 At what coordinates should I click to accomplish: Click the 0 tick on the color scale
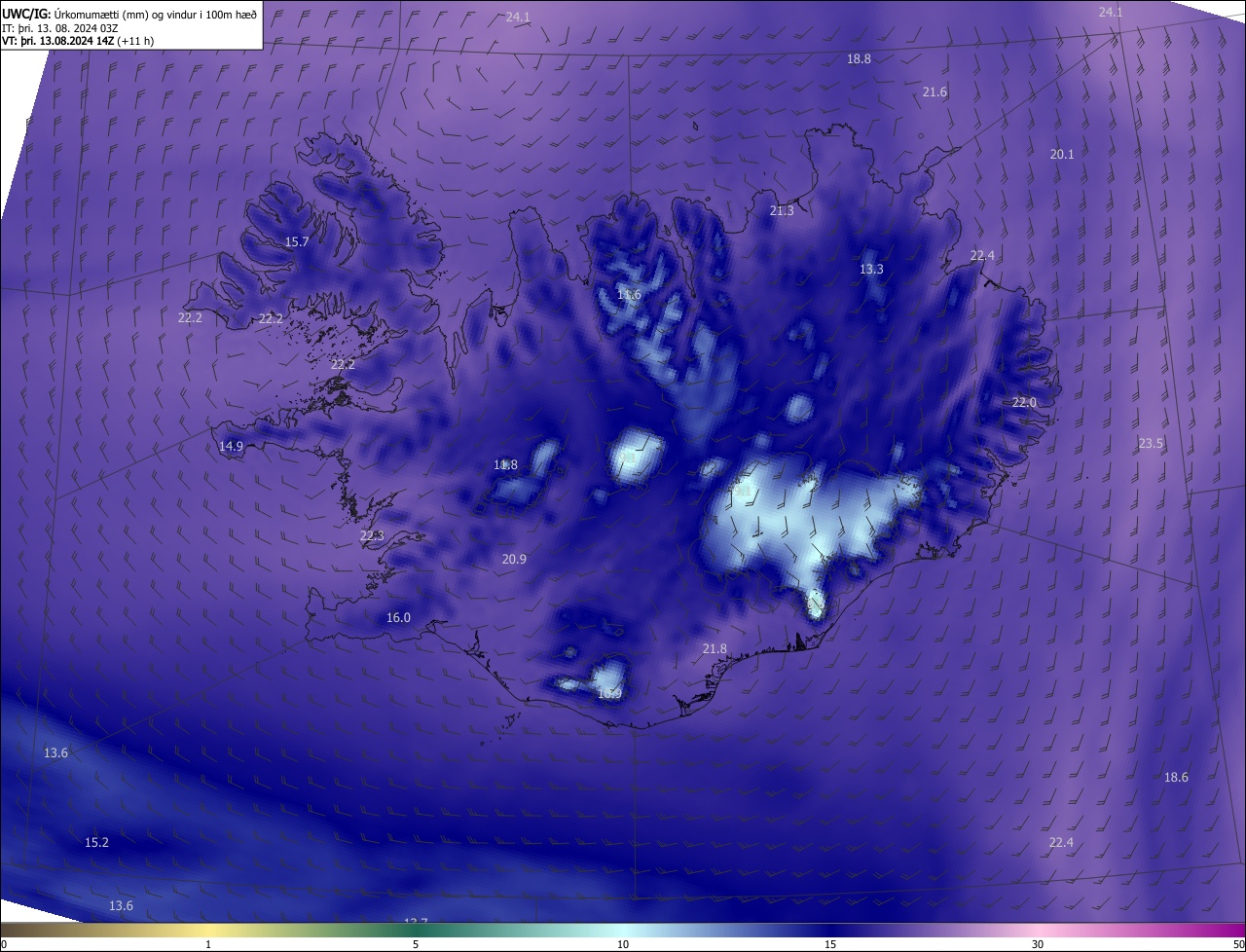tap(4, 944)
